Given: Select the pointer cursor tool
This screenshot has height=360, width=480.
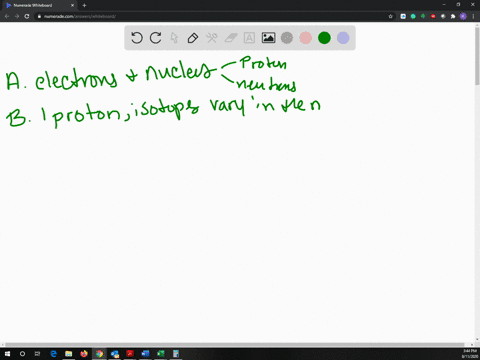Looking at the screenshot, I should (x=174, y=38).
